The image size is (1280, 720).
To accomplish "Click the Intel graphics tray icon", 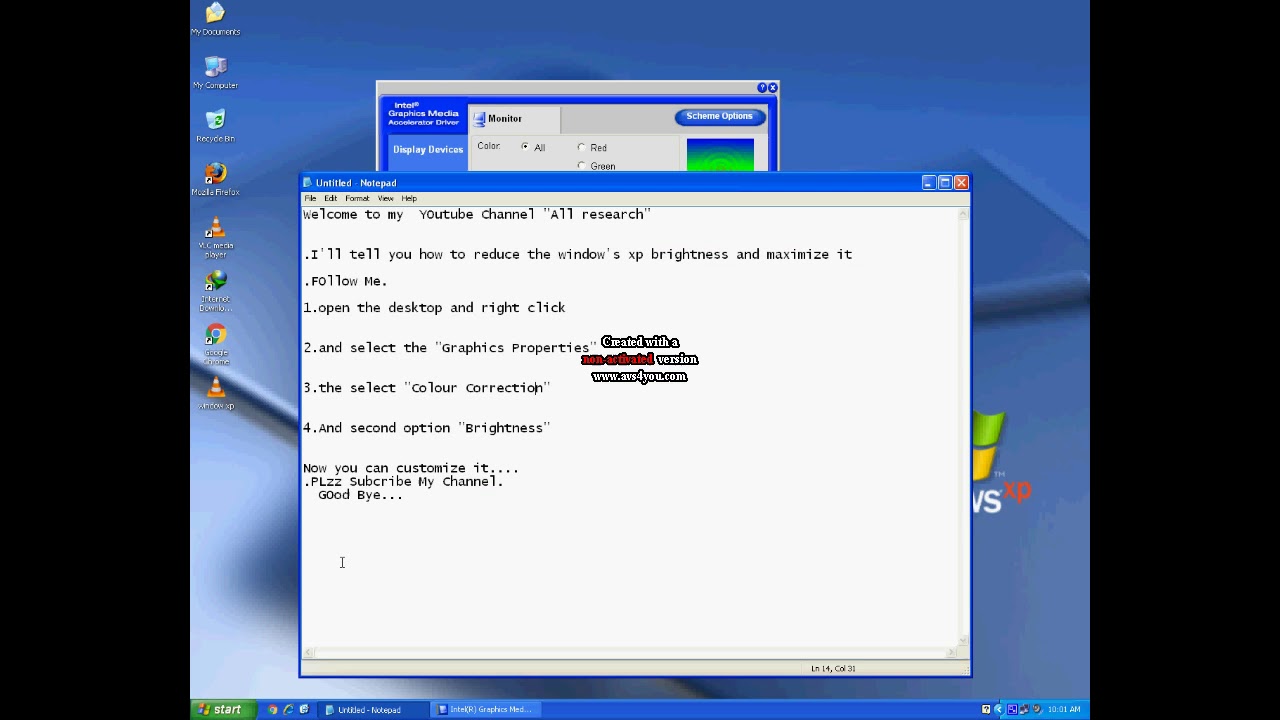I will pos(1012,710).
